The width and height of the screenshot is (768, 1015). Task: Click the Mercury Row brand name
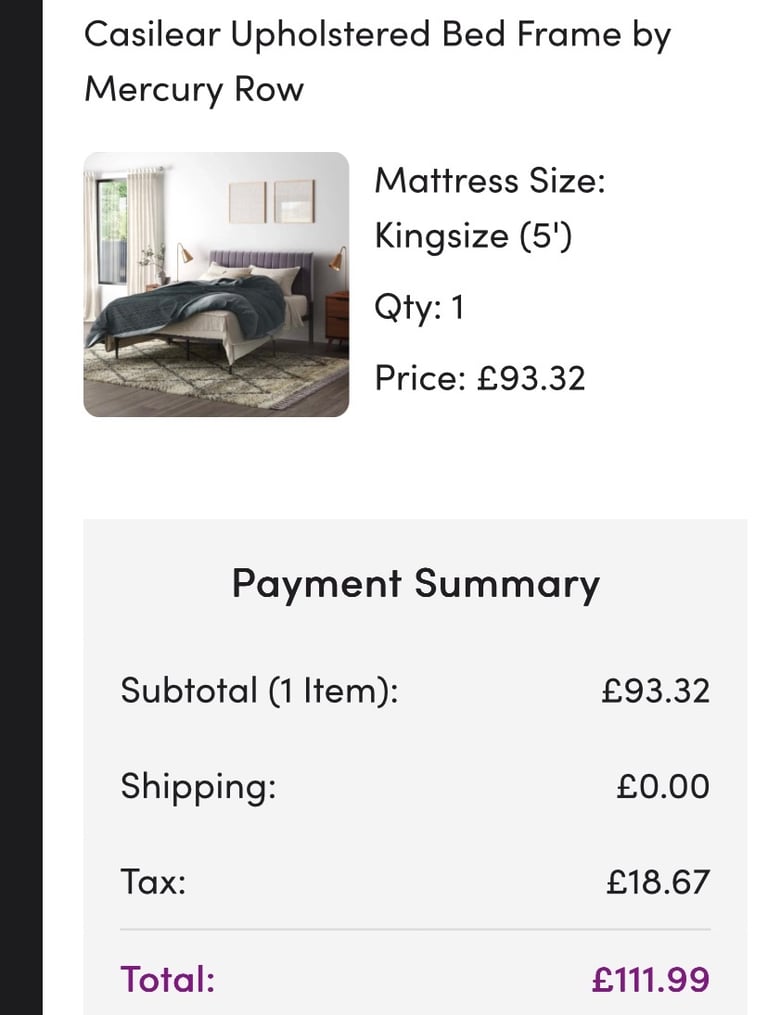tap(194, 89)
